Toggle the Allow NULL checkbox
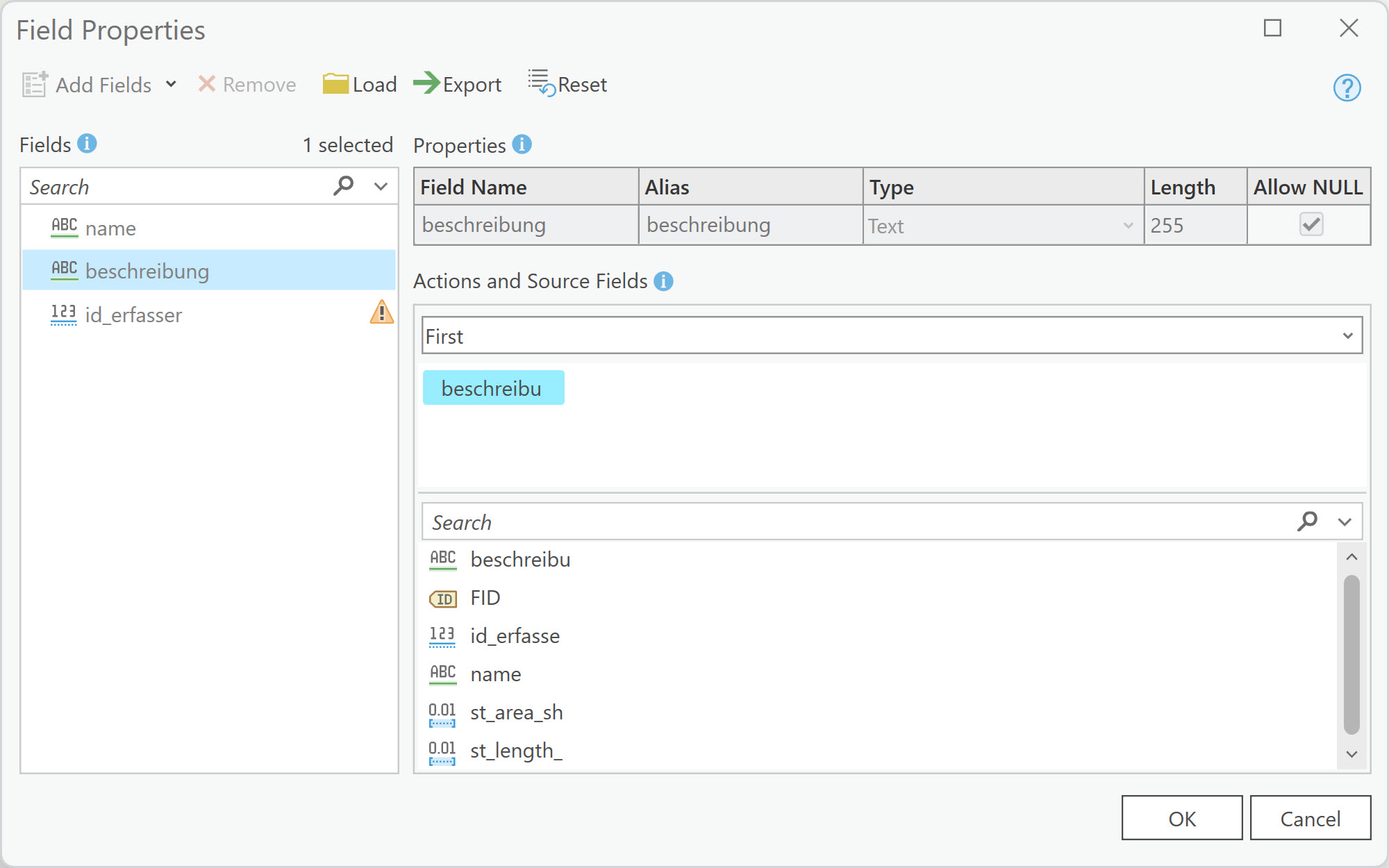The width and height of the screenshot is (1389, 868). [x=1311, y=224]
